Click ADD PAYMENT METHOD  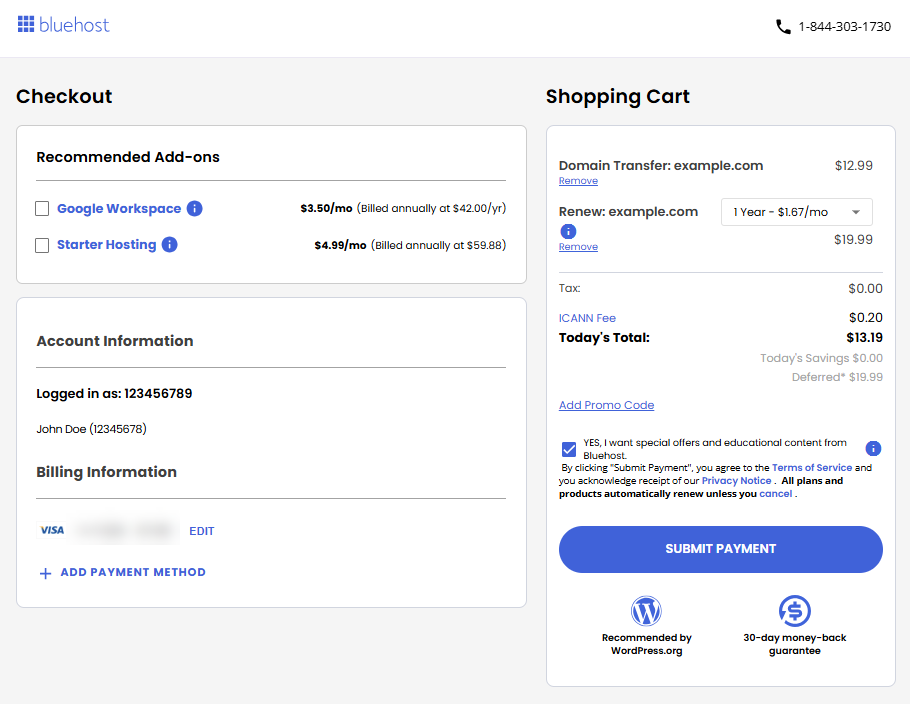133,572
